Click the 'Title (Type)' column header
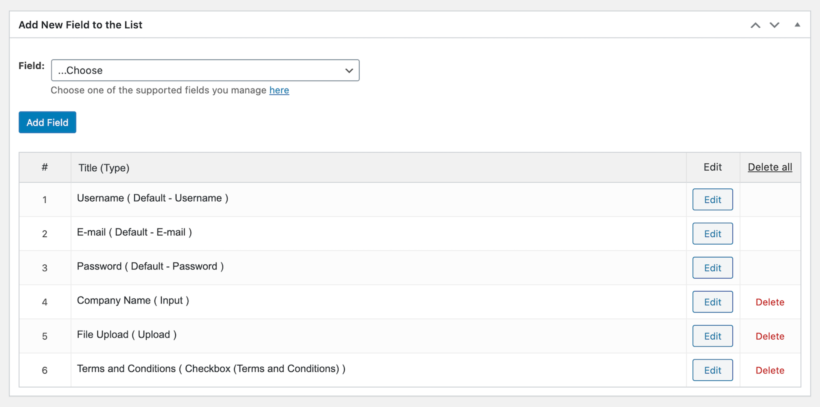 point(104,168)
